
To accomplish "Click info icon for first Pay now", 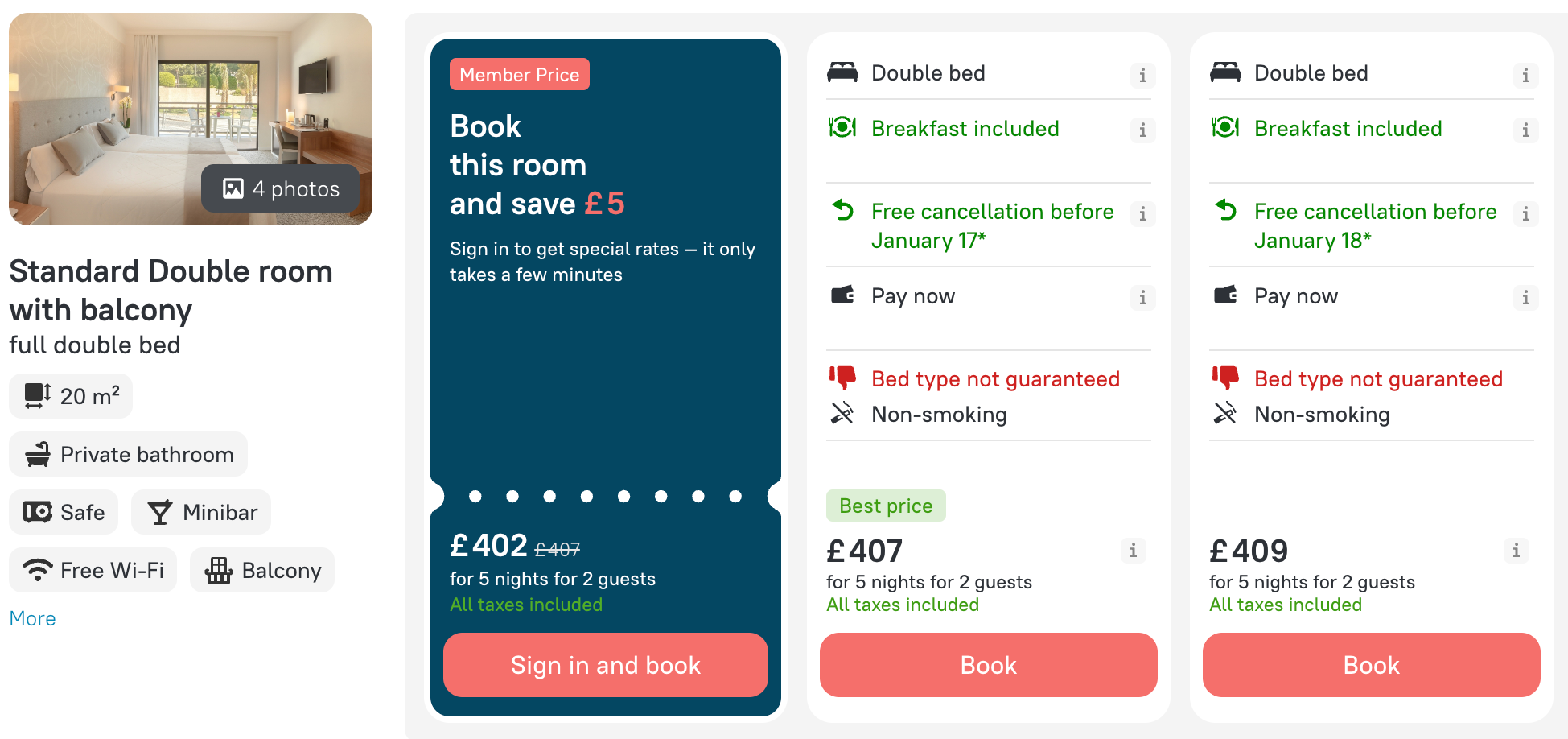I will click(1142, 298).
